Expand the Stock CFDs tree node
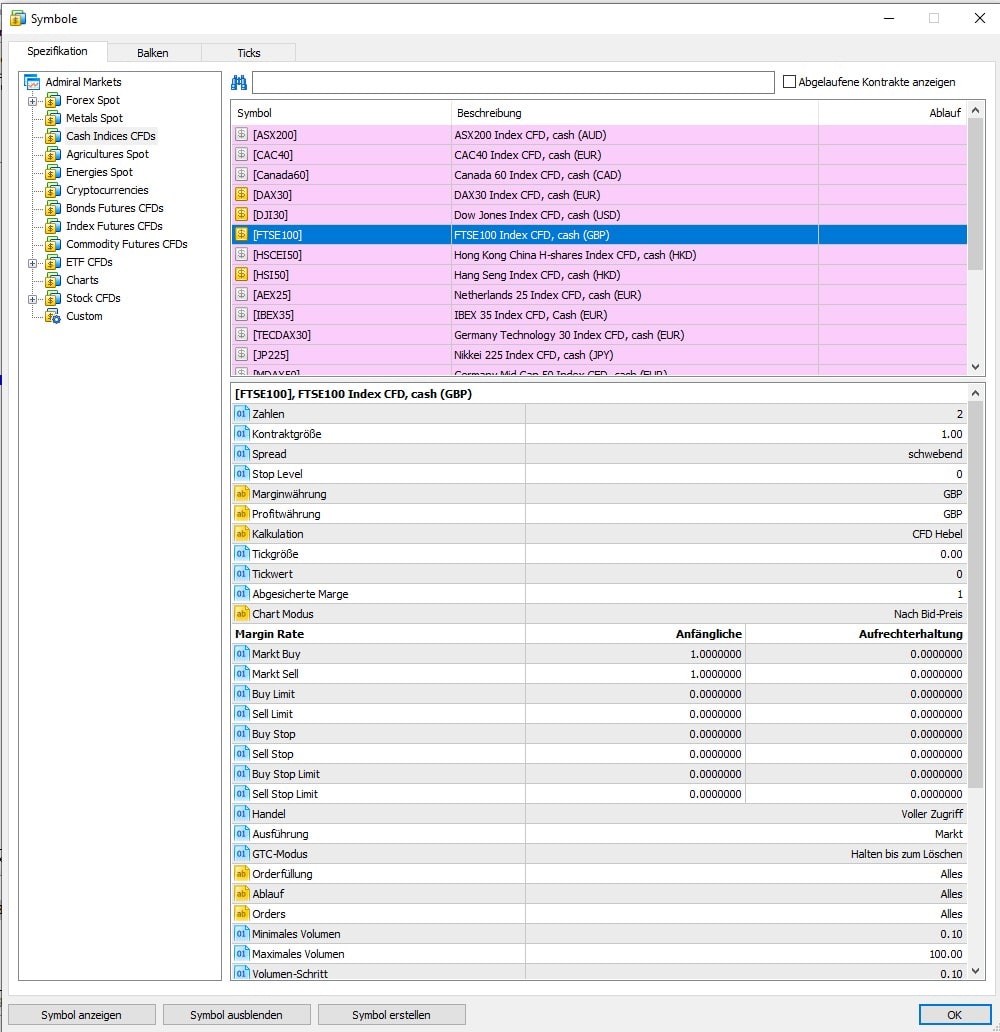1000x1032 pixels. click(32, 299)
